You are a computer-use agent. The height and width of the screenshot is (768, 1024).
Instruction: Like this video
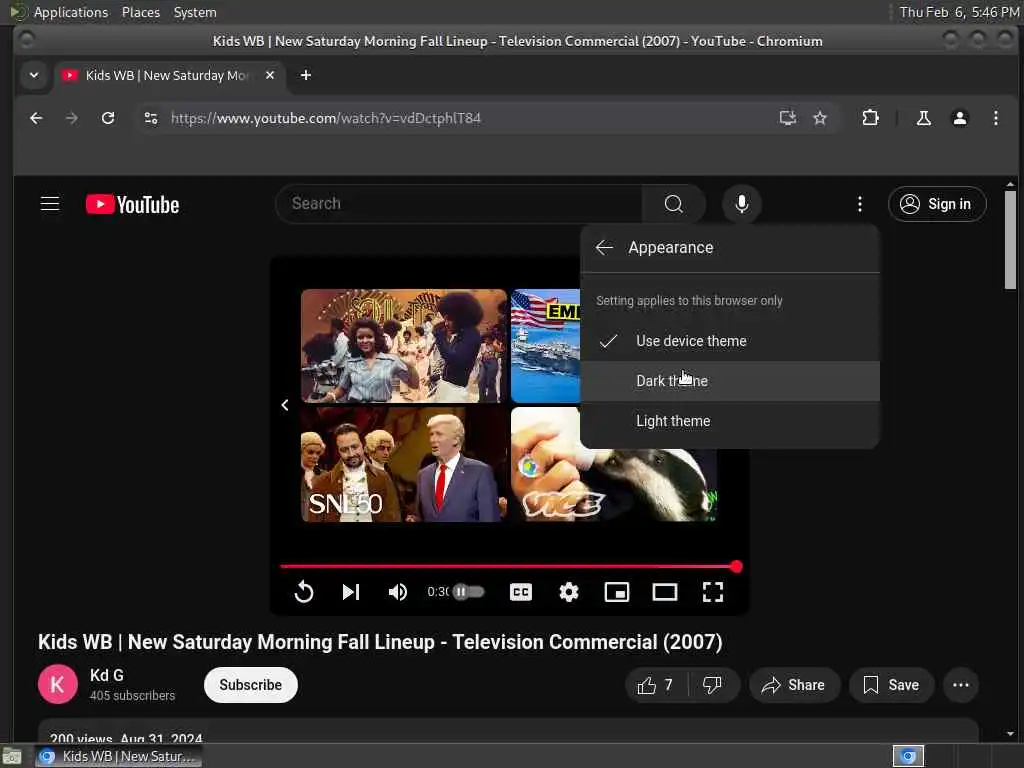click(656, 685)
